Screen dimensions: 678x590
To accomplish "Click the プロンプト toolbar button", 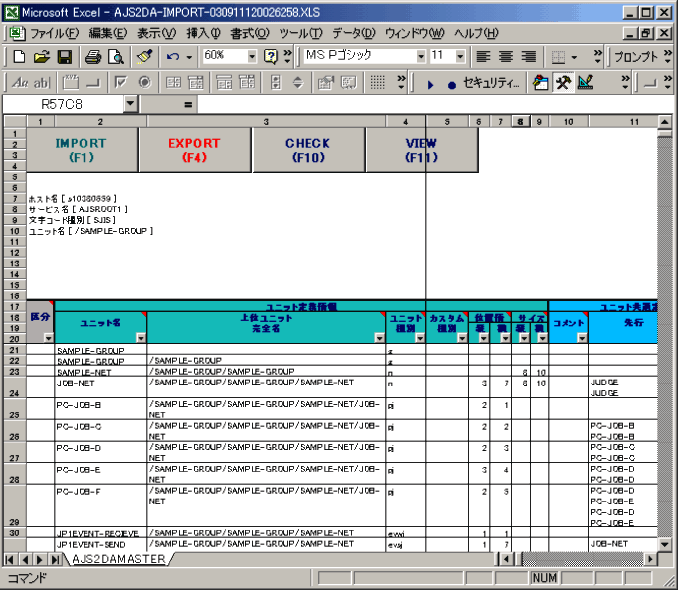I will click(x=636, y=57).
